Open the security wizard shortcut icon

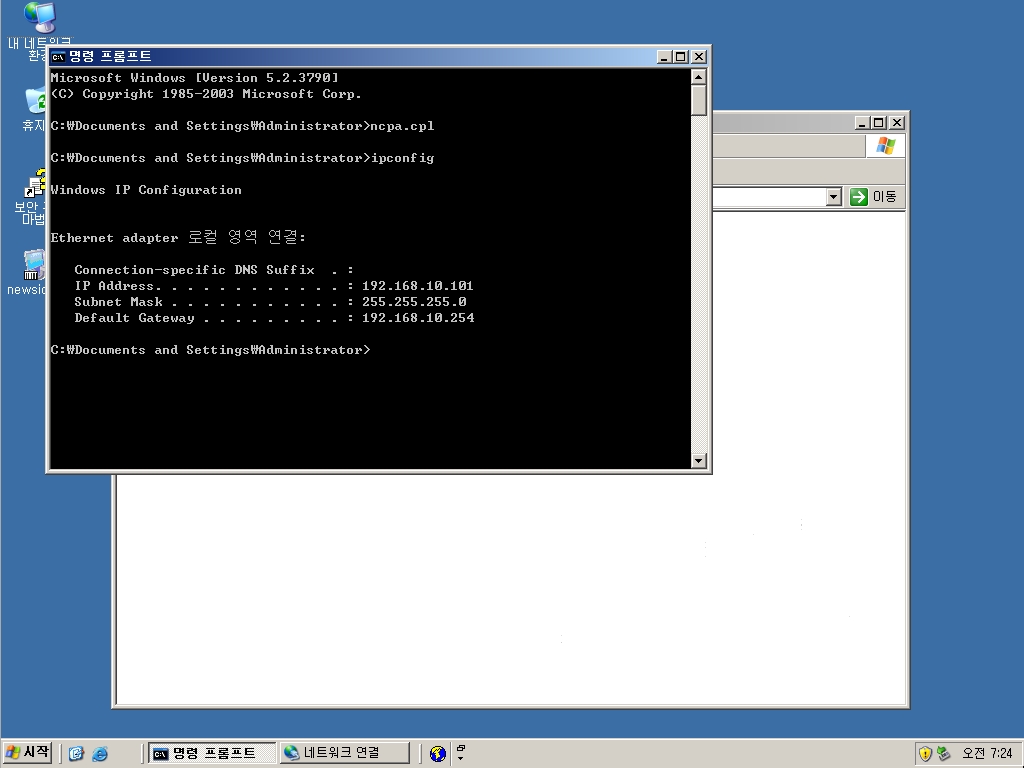35,184
